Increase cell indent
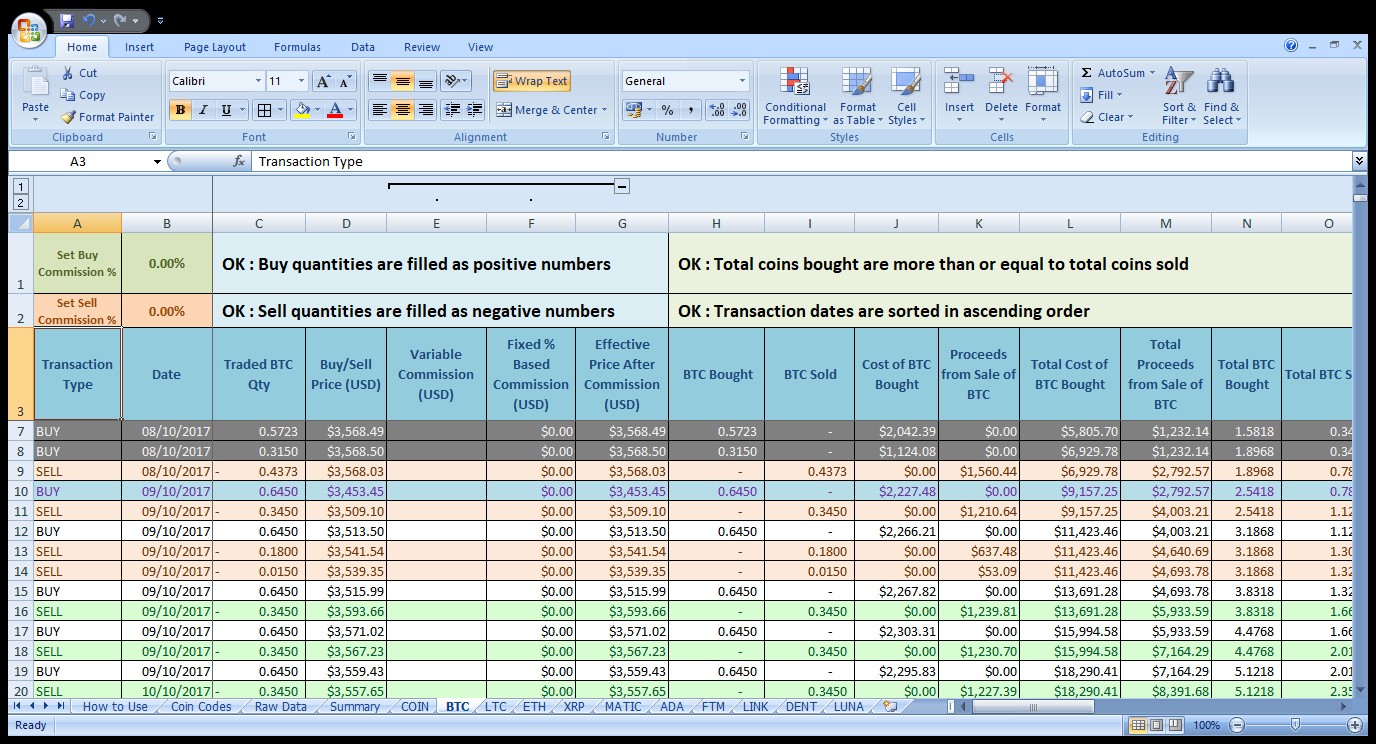The width and height of the screenshot is (1376, 744). pyautogui.click(x=475, y=110)
